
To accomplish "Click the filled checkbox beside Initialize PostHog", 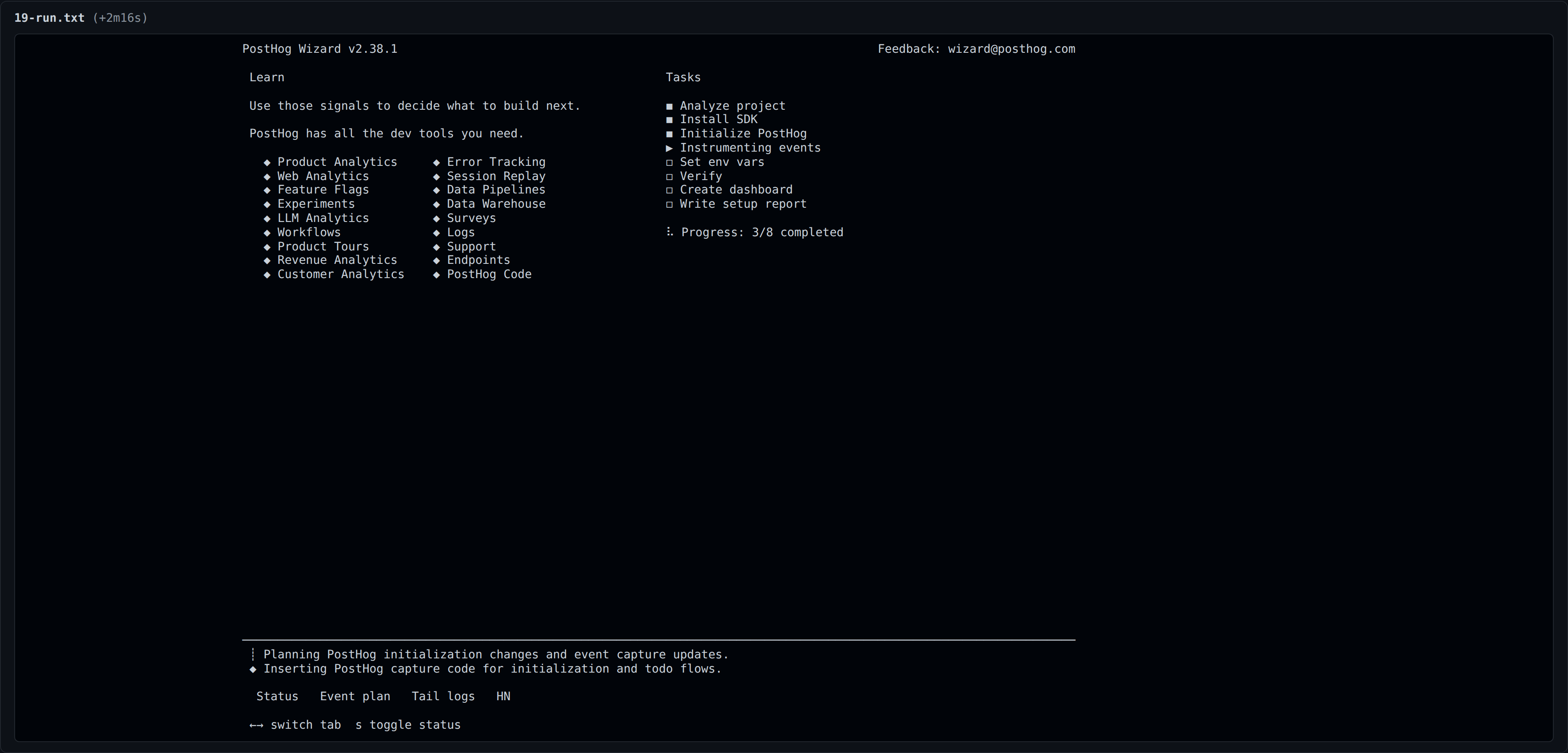I will click(670, 134).
